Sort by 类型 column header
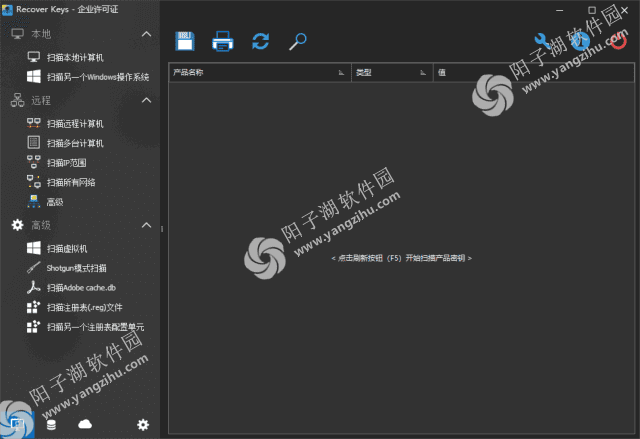This screenshot has width=640, height=439. [x=392, y=73]
